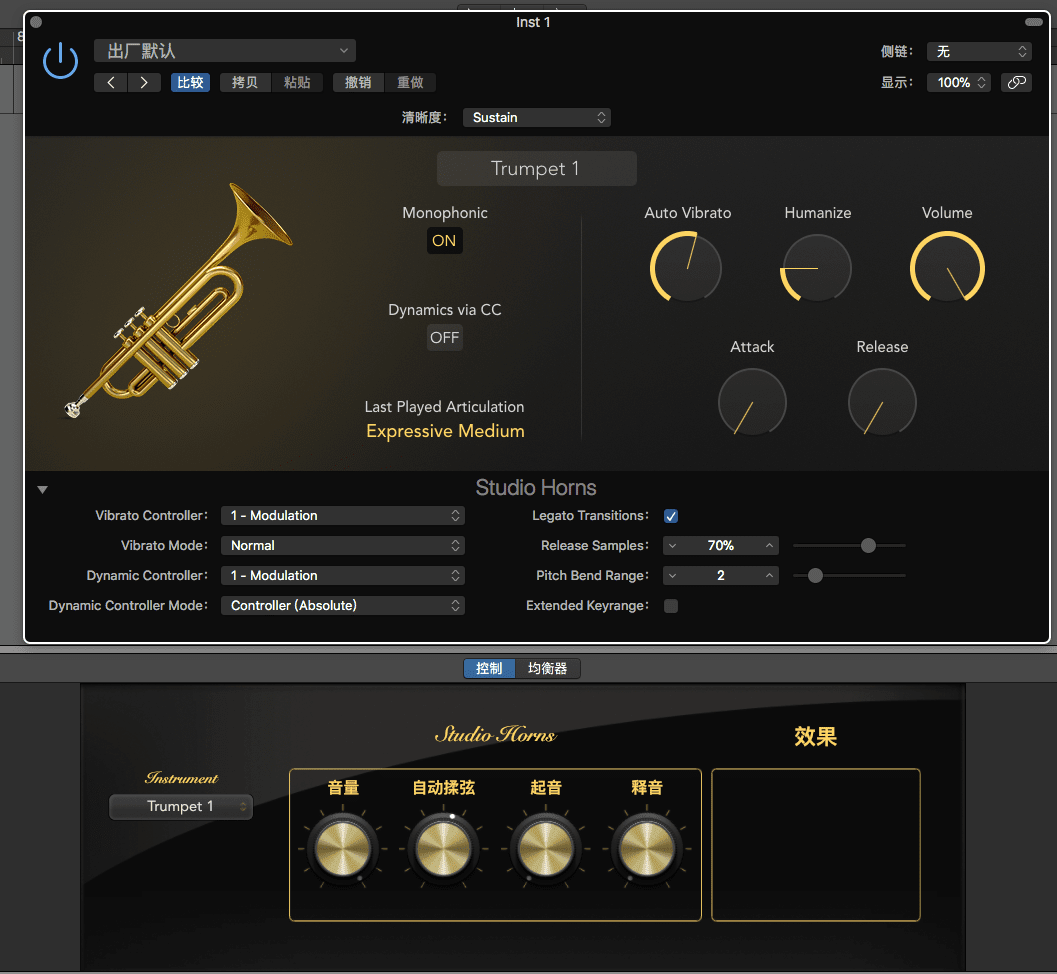This screenshot has width=1057, height=974.
Task: Click the 效果 effects heading
Action: click(x=815, y=736)
